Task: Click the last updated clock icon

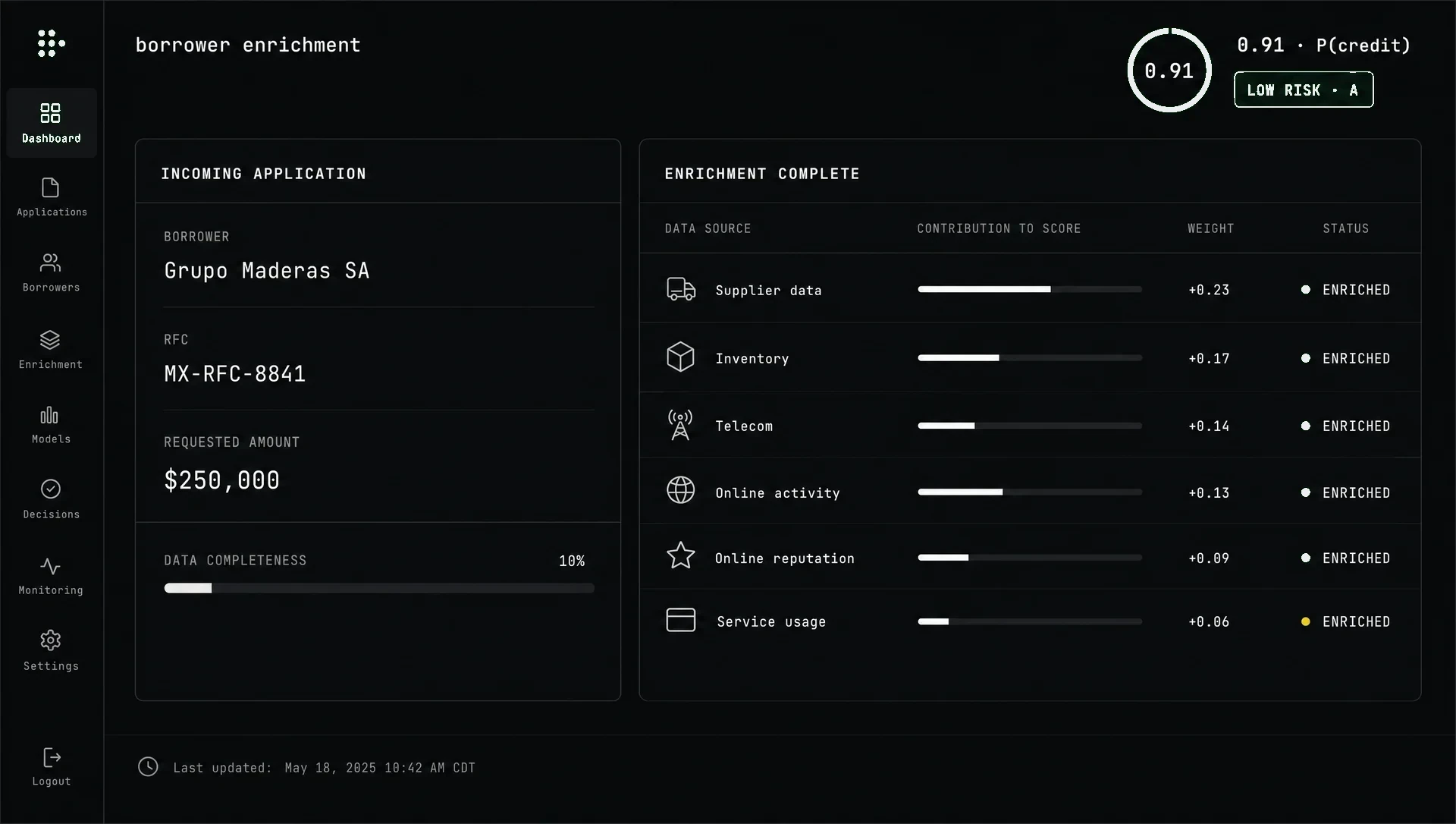Action: point(148,766)
